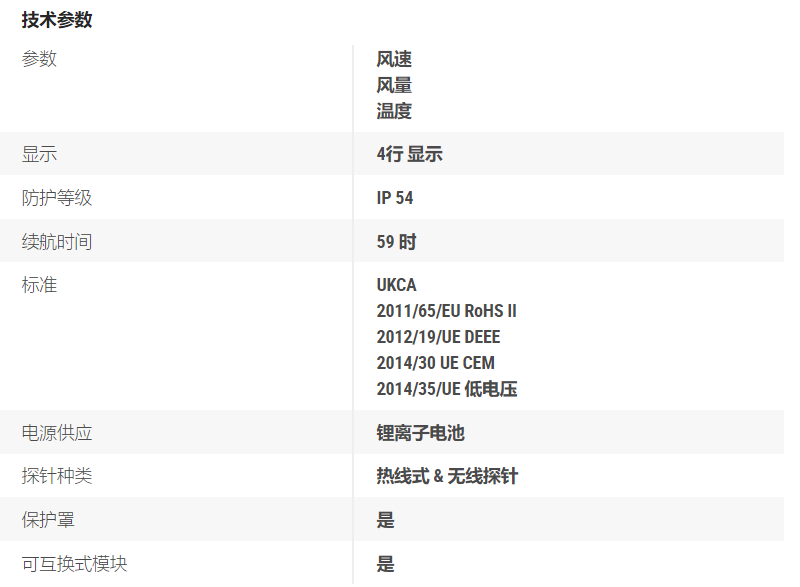800x587 pixels.
Task: Click the 电源供应 row label
Action: pyautogui.click(x=57, y=433)
